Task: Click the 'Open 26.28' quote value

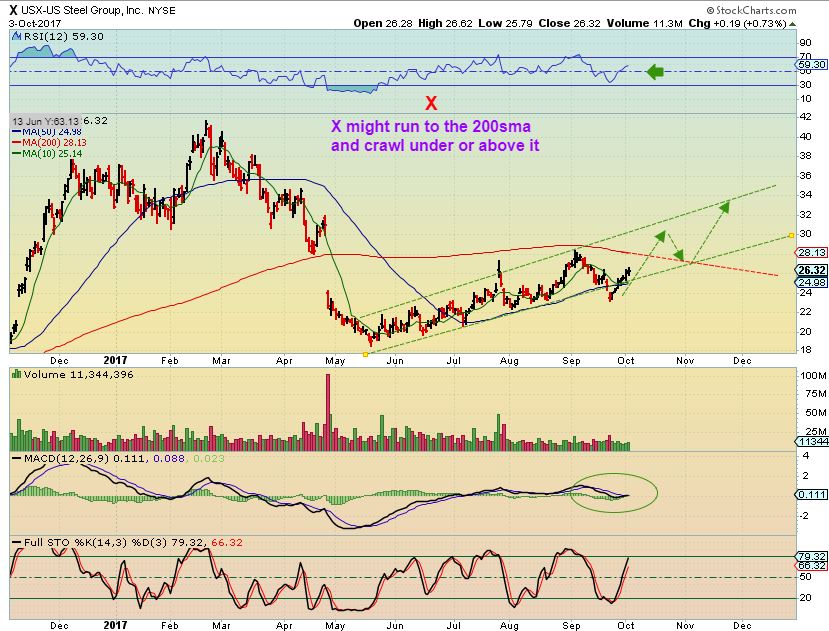Action: [383, 23]
